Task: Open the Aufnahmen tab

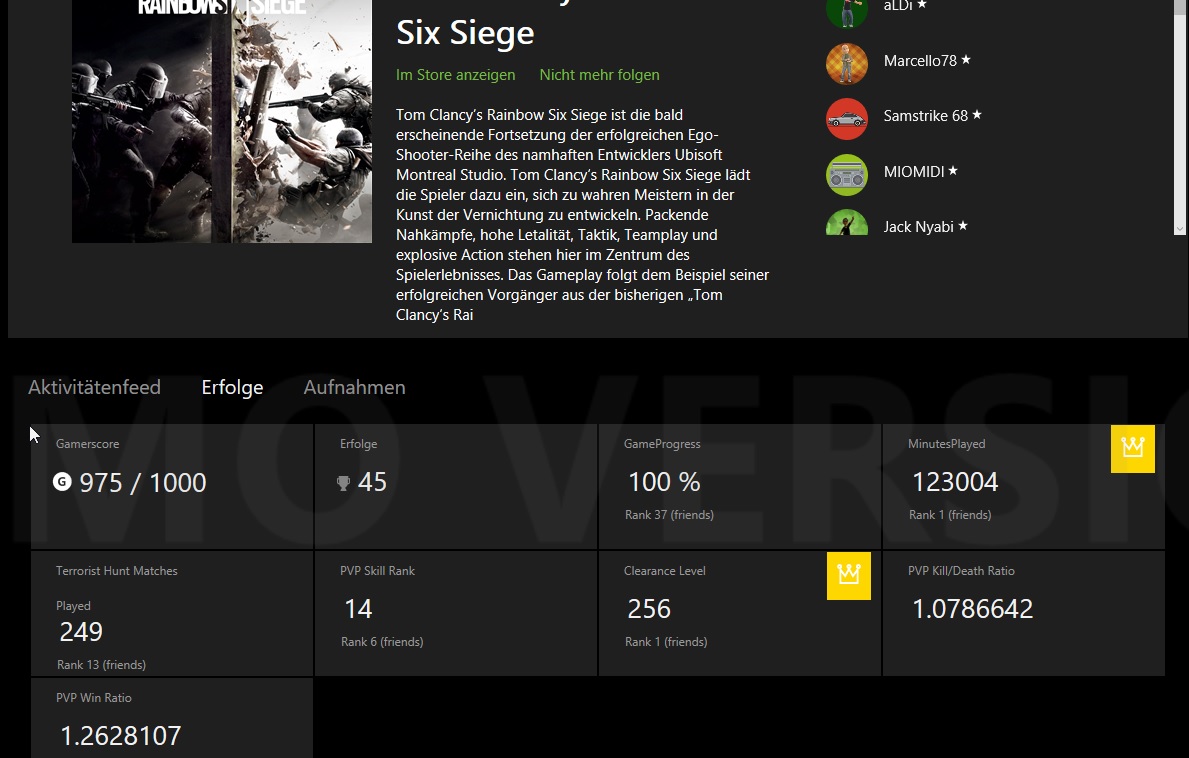Action: 354,387
